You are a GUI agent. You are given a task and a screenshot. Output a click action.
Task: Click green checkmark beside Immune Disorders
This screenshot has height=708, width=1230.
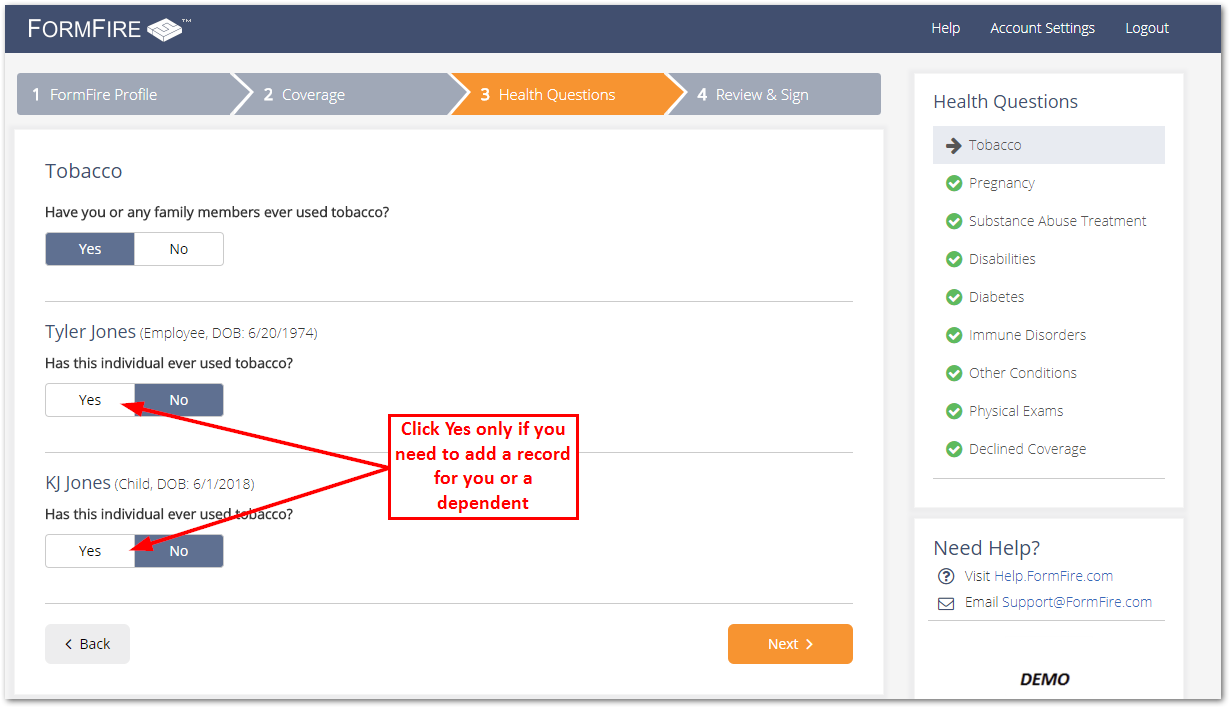(953, 335)
